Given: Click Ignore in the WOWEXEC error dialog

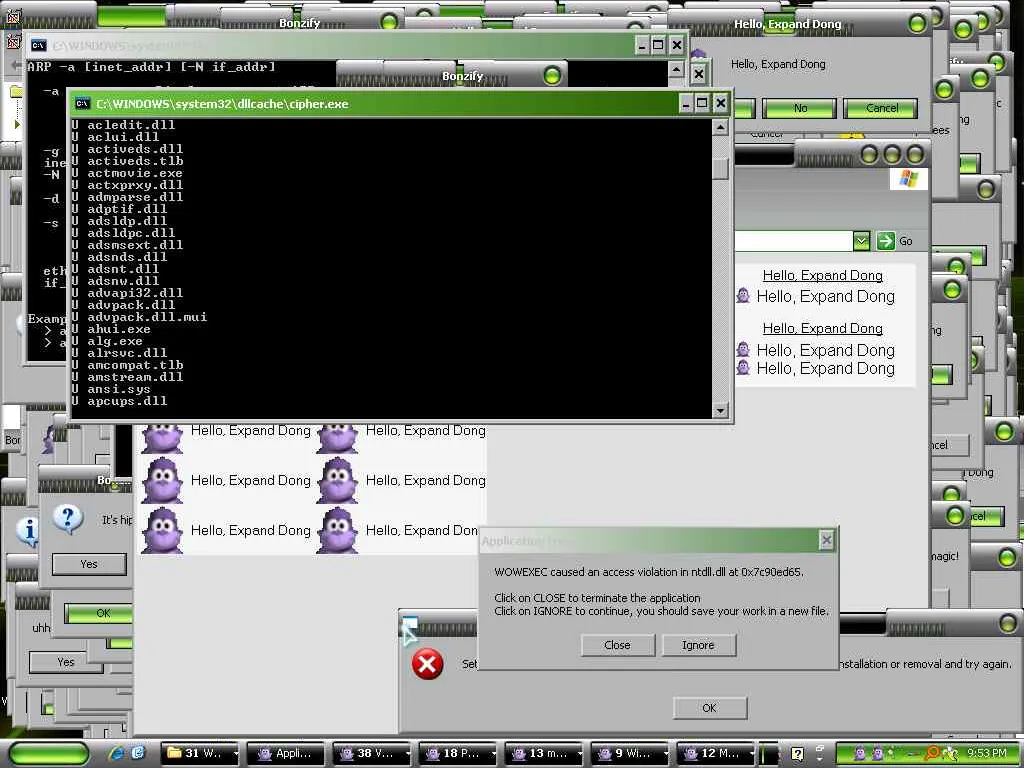Looking at the screenshot, I should [698, 645].
